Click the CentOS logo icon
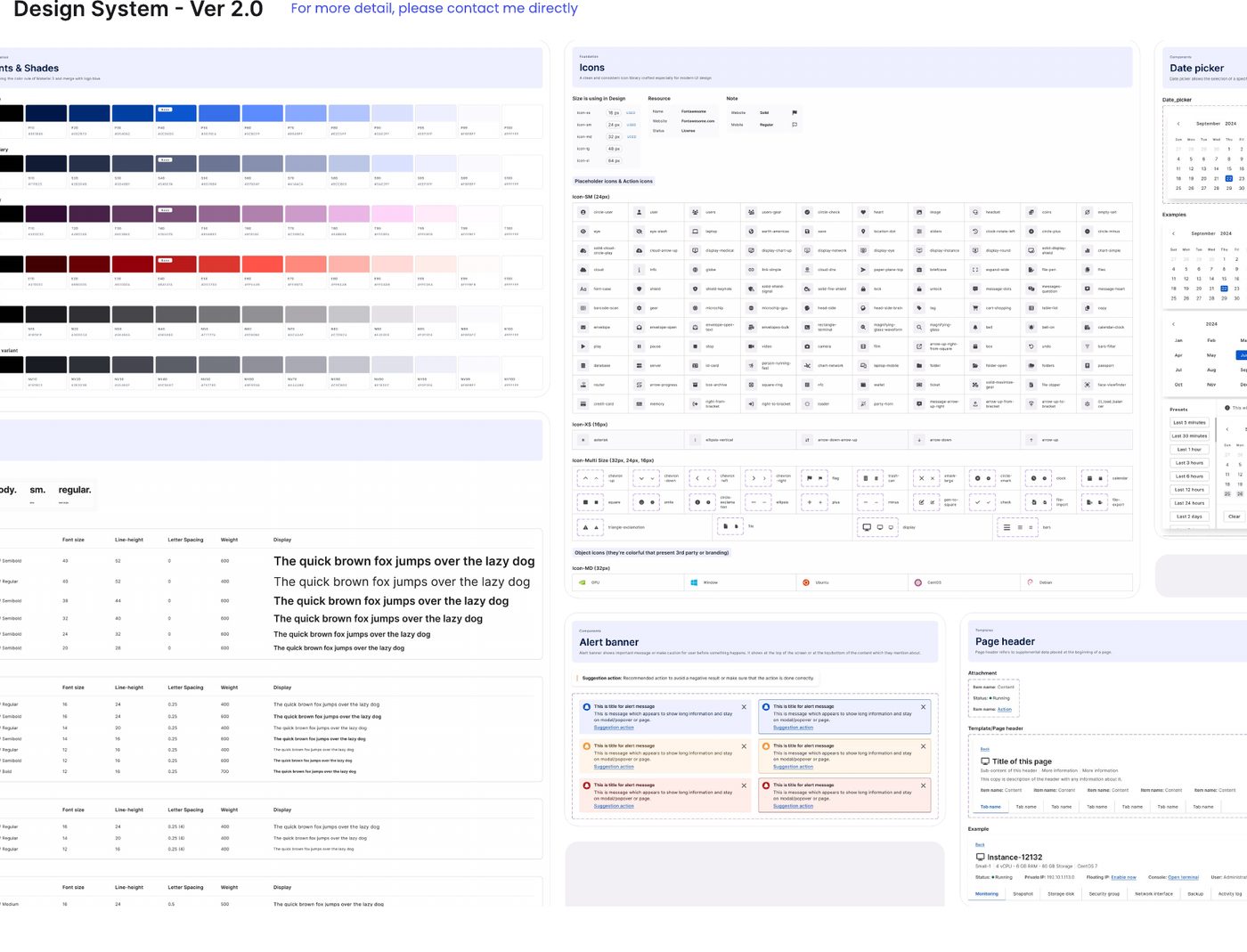The height and width of the screenshot is (952, 1247). click(918, 582)
